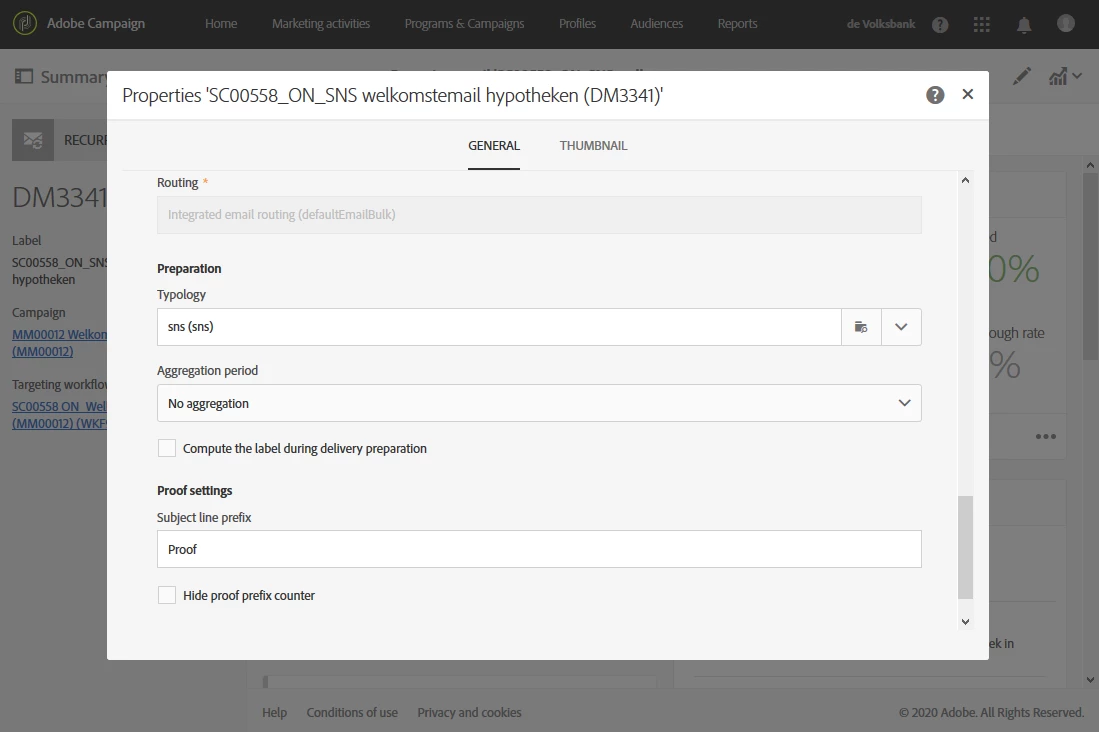The image size is (1099, 732).
Task: Select the GENERAL tab
Action: pos(493,146)
